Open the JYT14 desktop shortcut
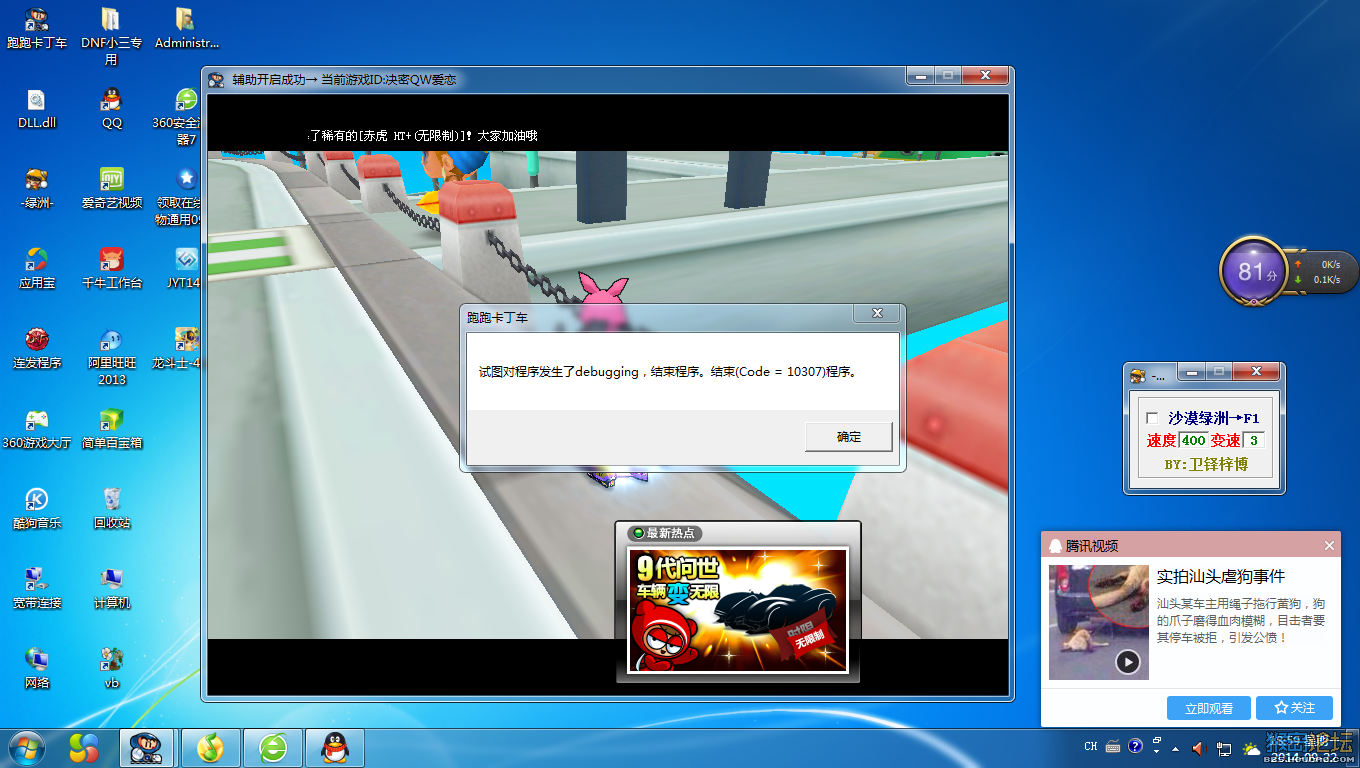 pos(186,268)
